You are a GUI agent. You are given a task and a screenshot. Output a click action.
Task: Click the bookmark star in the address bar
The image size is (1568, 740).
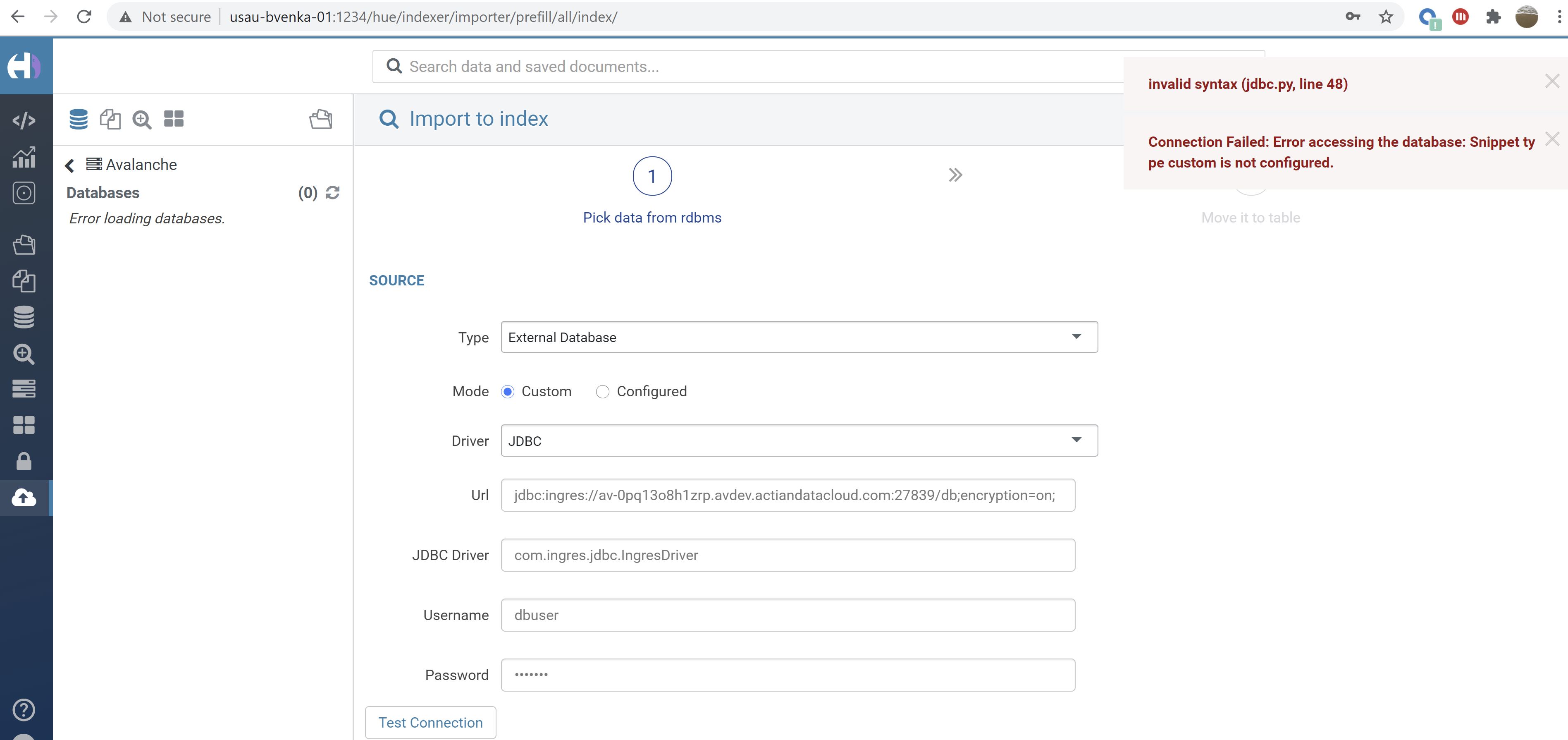[x=1385, y=17]
